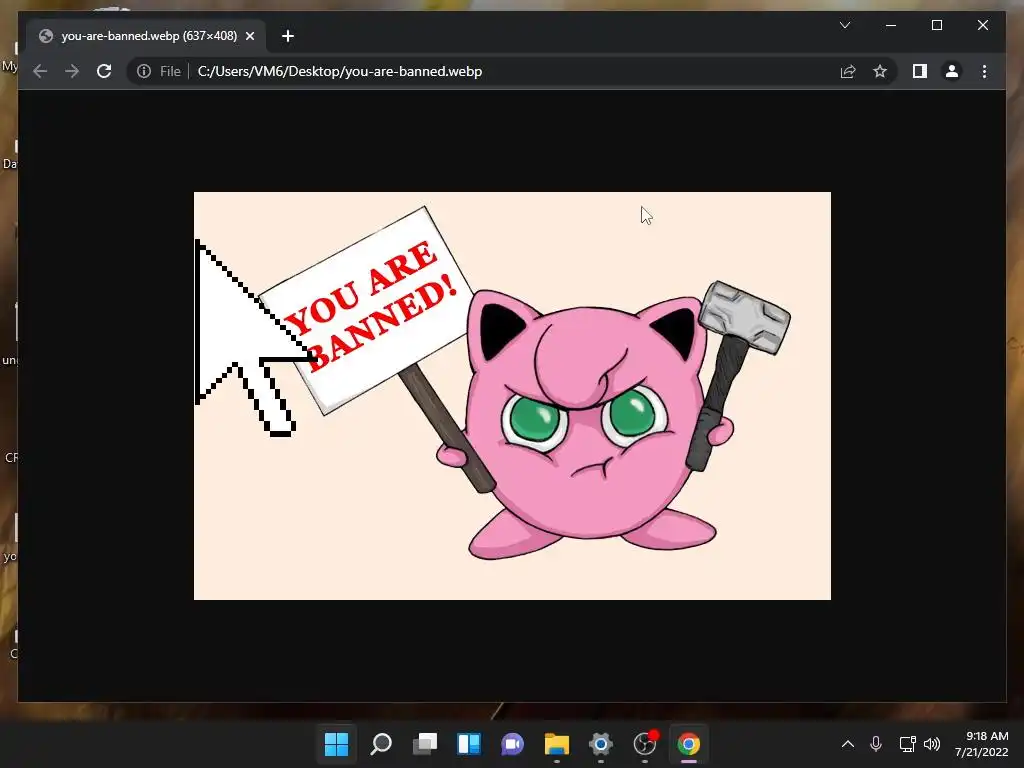The image size is (1024, 768).
Task: Open the volume tray icon
Action: pyautogui.click(x=932, y=744)
